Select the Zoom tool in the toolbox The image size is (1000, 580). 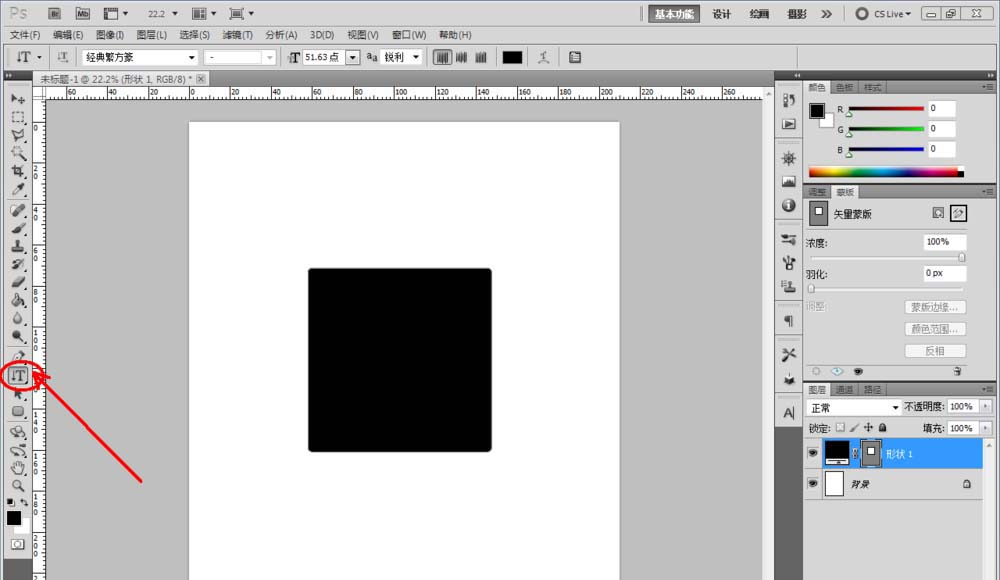click(18, 486)
